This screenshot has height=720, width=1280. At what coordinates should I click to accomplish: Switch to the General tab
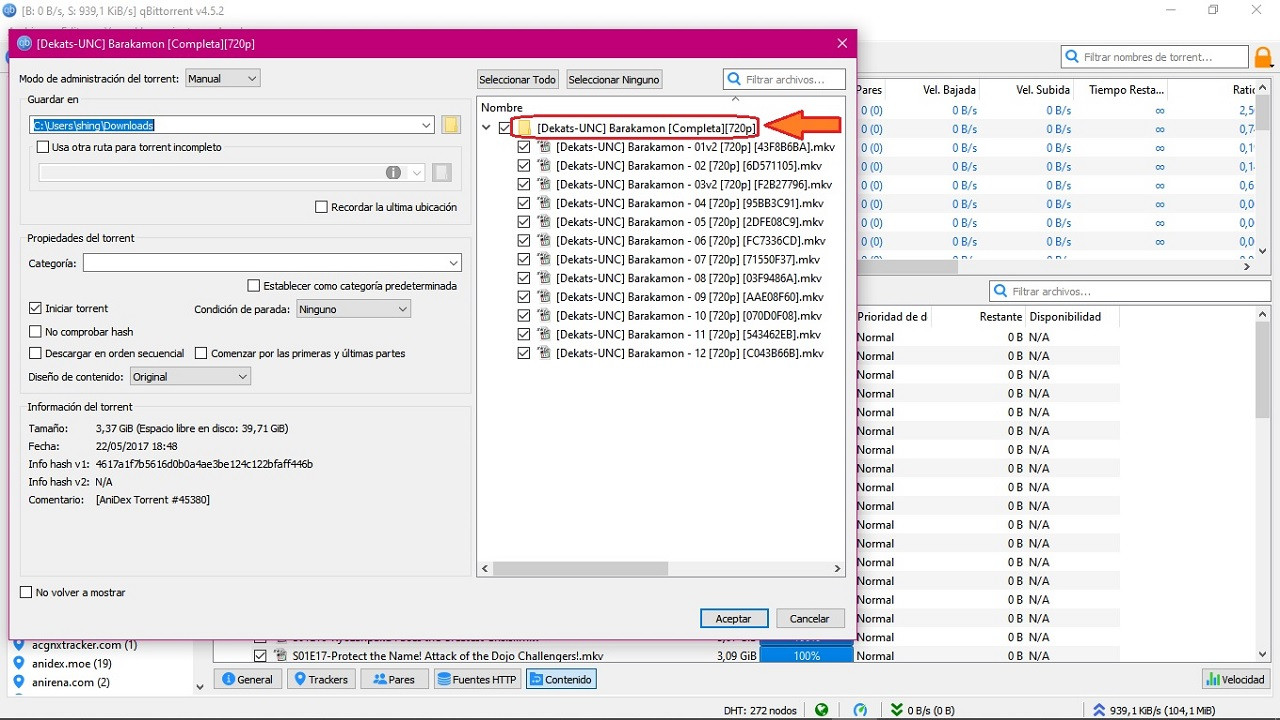246,679
